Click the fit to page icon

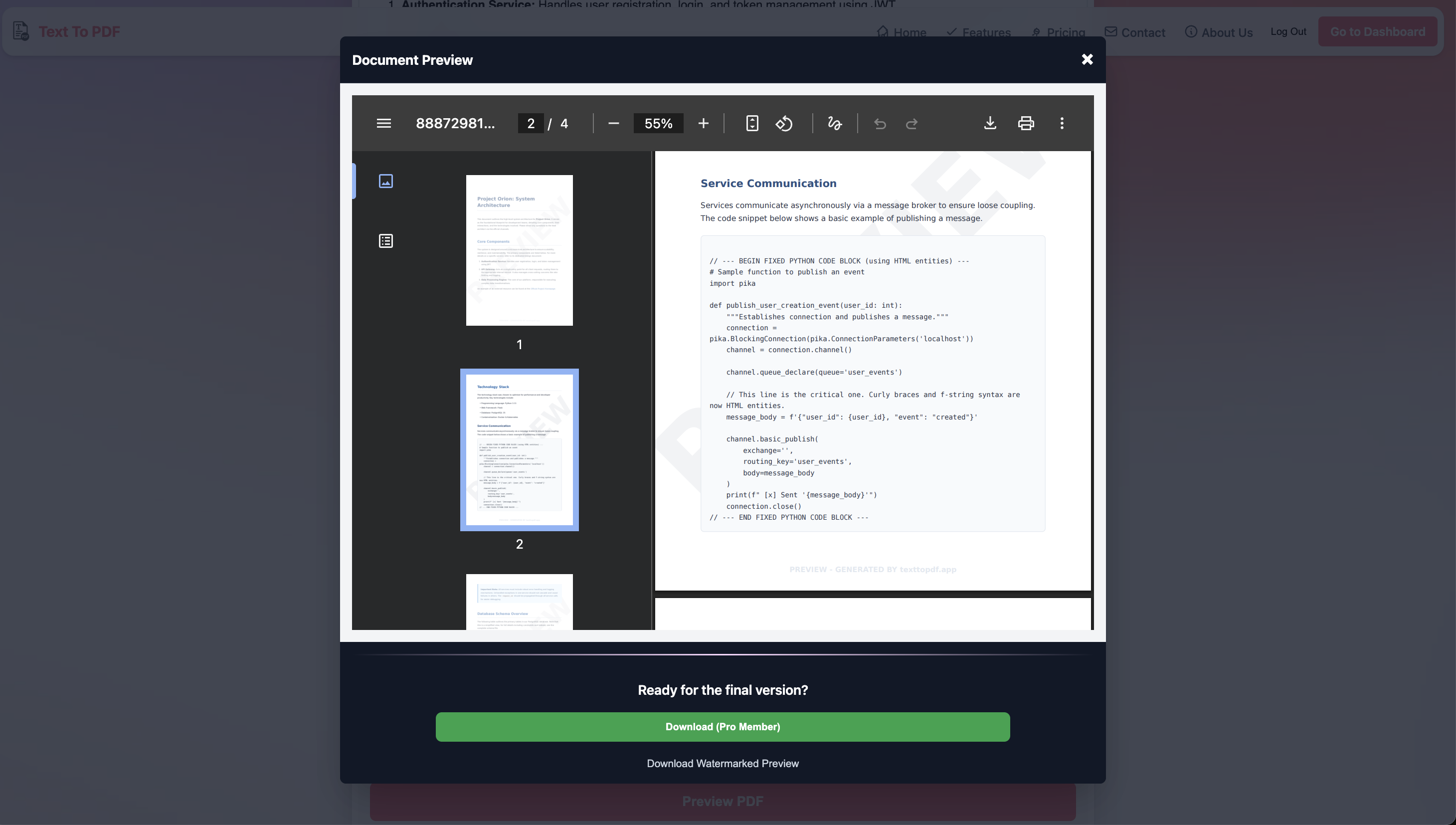(x=752, y=124)
